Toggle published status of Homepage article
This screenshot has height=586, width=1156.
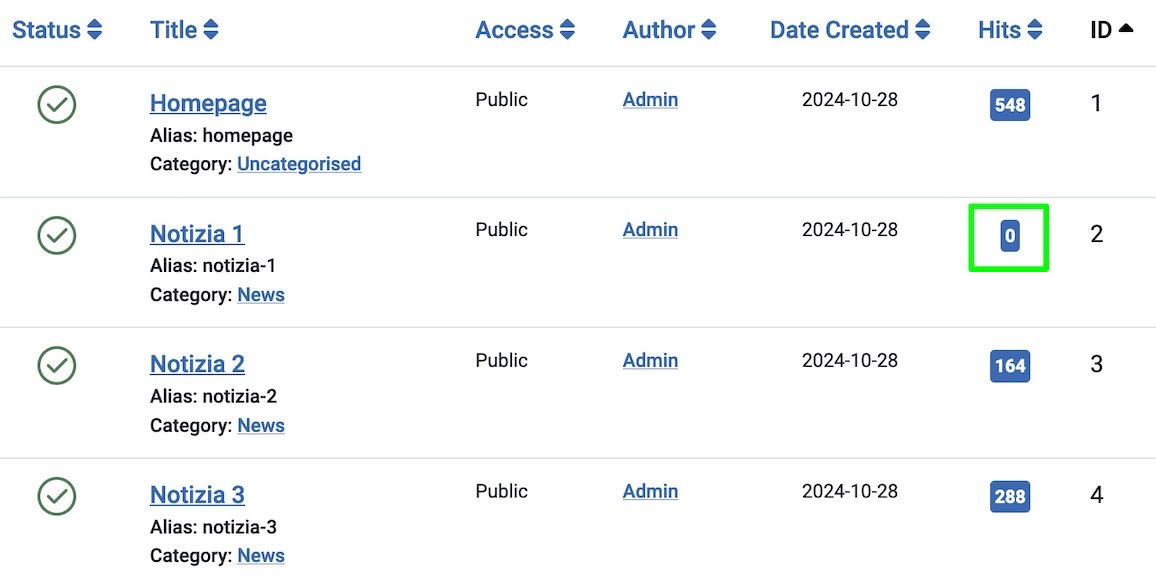[x=57, y=104]
